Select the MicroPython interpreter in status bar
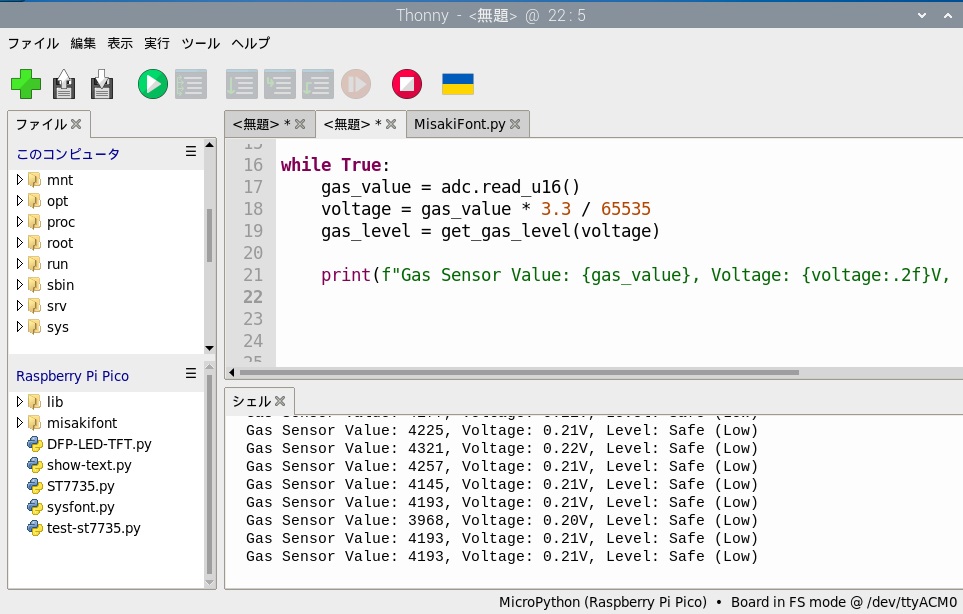 point(603,602)
